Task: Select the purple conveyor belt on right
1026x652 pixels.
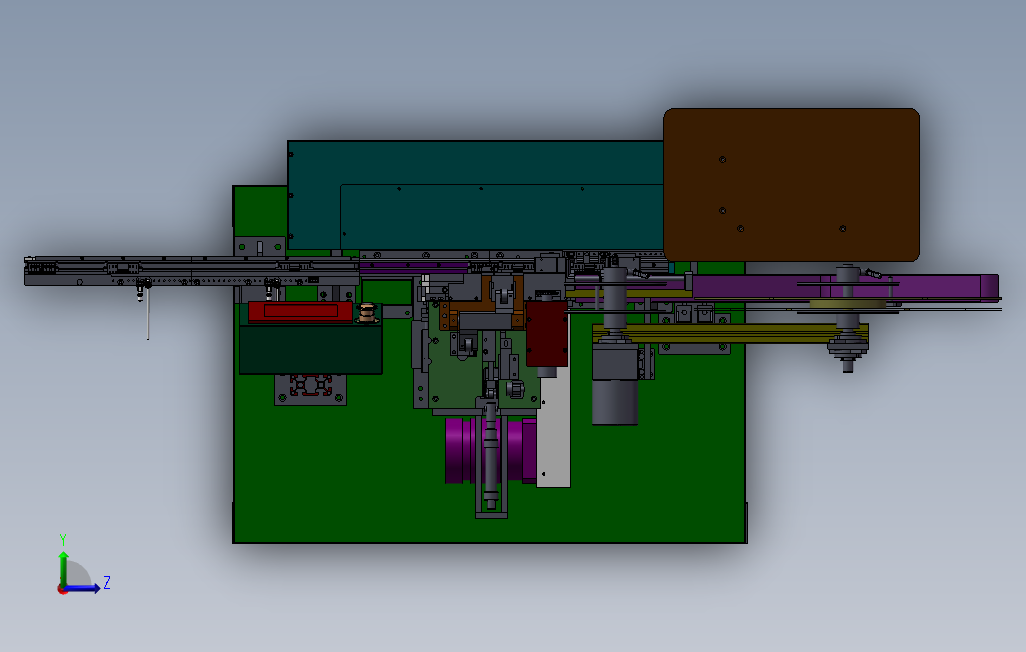Action: [844, 287]
